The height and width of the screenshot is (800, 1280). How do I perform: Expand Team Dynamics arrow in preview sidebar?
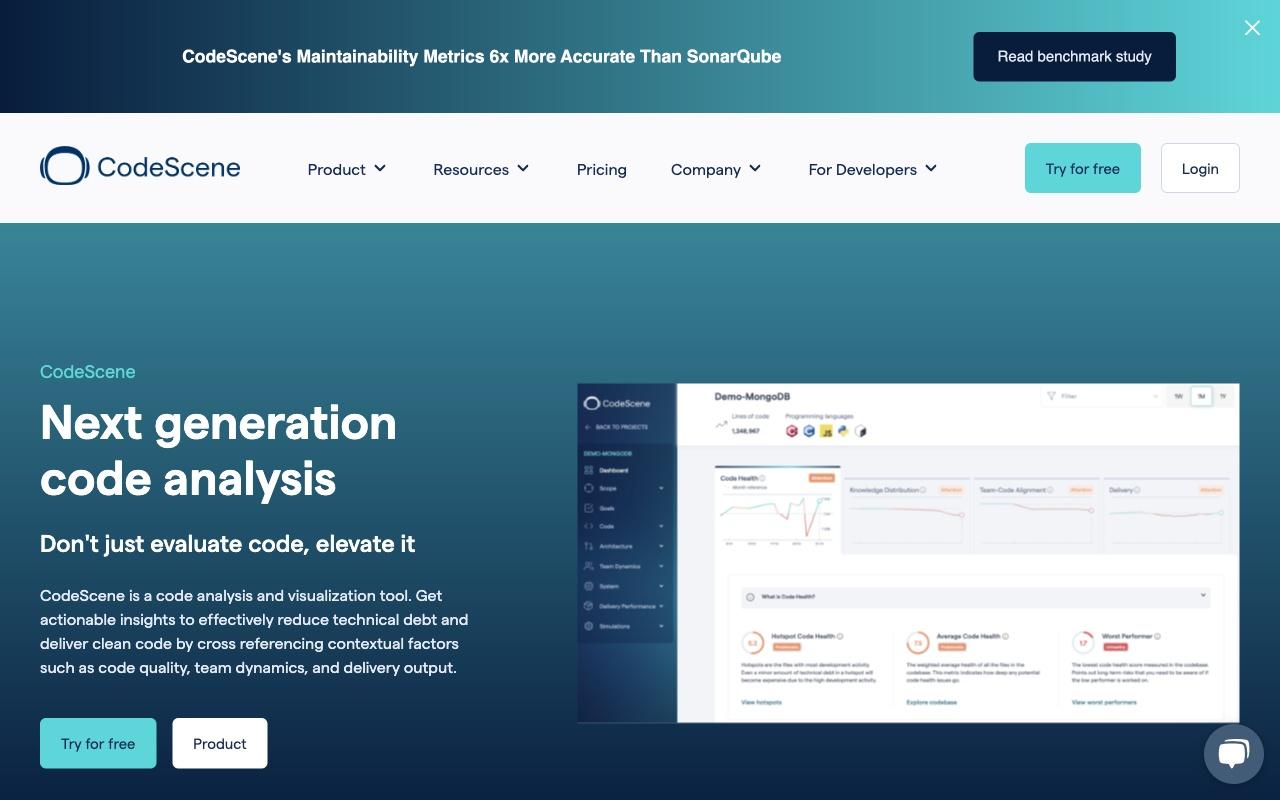[x=661, y=566]
